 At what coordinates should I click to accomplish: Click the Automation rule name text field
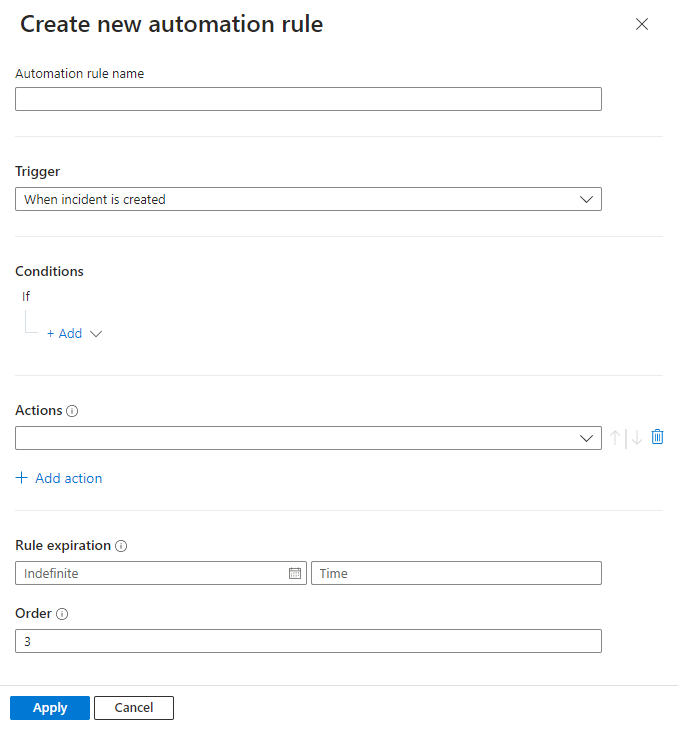308,99
